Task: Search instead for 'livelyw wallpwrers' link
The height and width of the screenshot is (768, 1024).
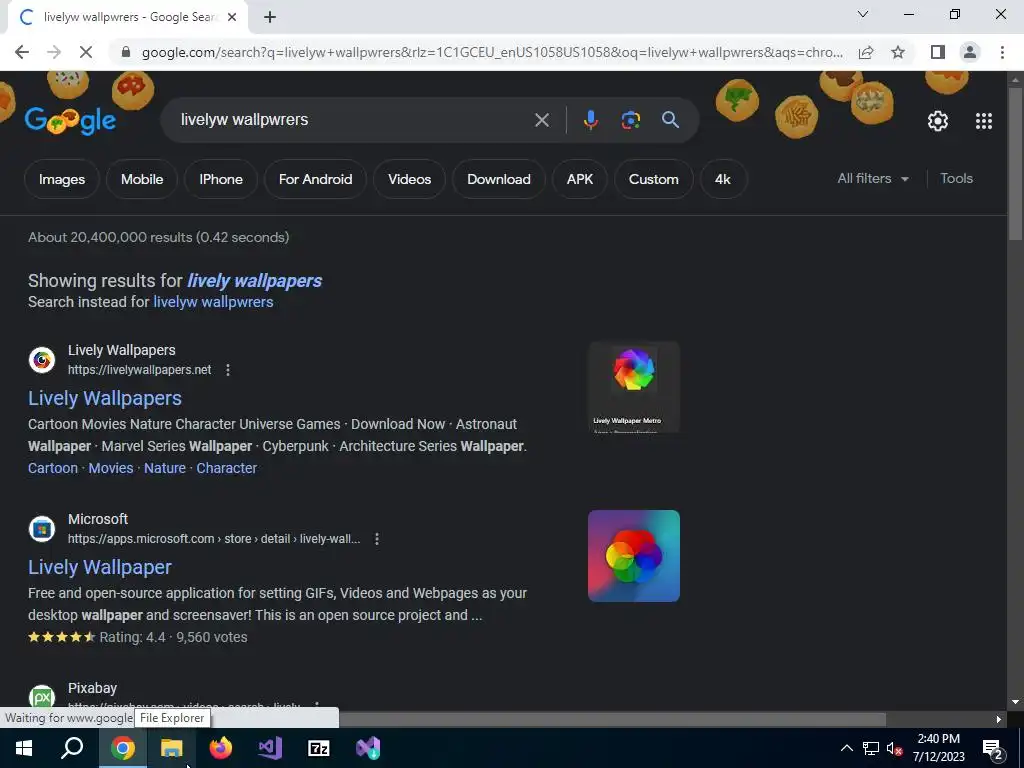Action: click(x=214, y=302)
